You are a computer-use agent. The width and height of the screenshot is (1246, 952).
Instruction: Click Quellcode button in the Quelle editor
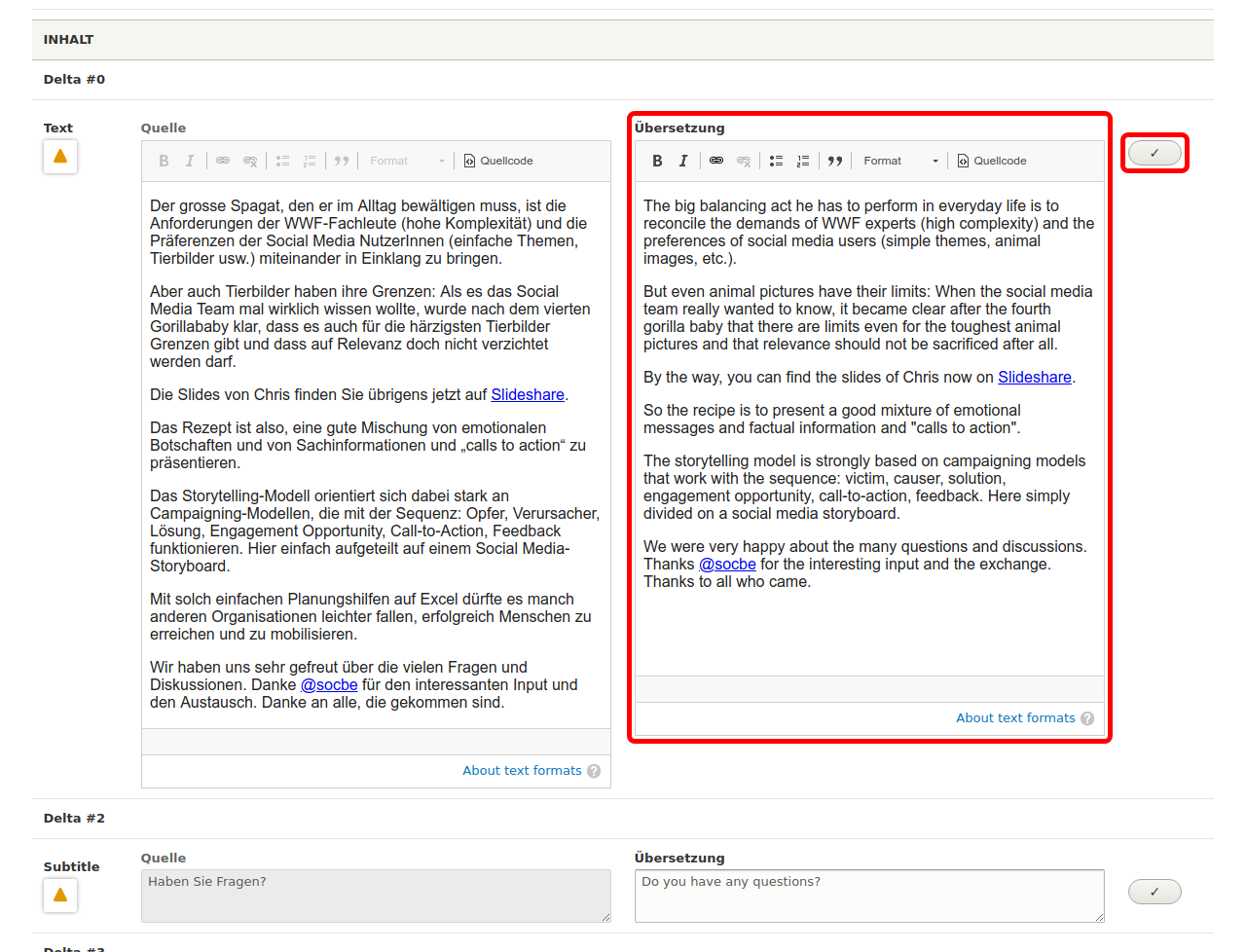click(497, 161)
